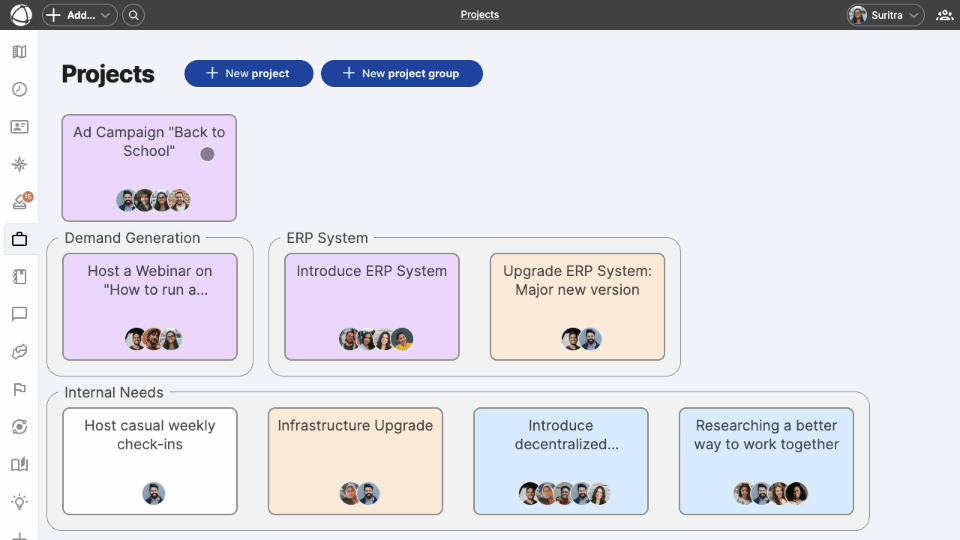Click the compass star icon in the sidebar

[19, 164]
